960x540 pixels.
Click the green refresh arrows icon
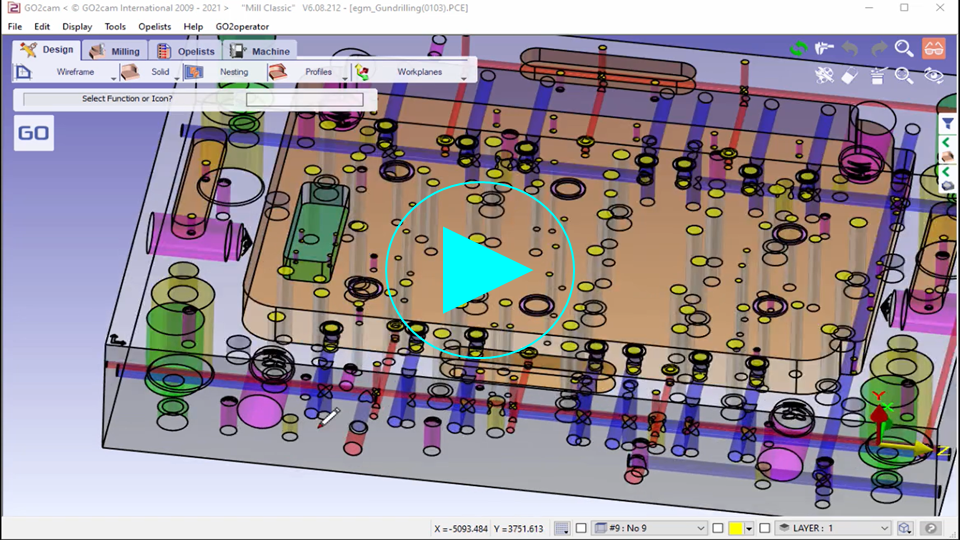(x=798, y=48)
